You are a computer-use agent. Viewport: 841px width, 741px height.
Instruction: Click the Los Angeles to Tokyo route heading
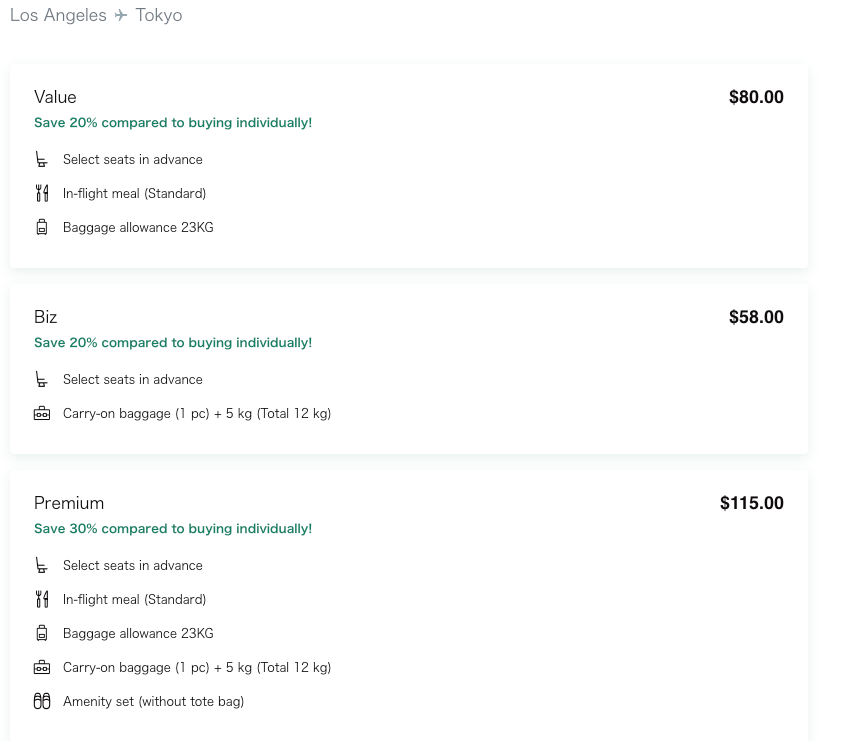(x=96, y=16)
